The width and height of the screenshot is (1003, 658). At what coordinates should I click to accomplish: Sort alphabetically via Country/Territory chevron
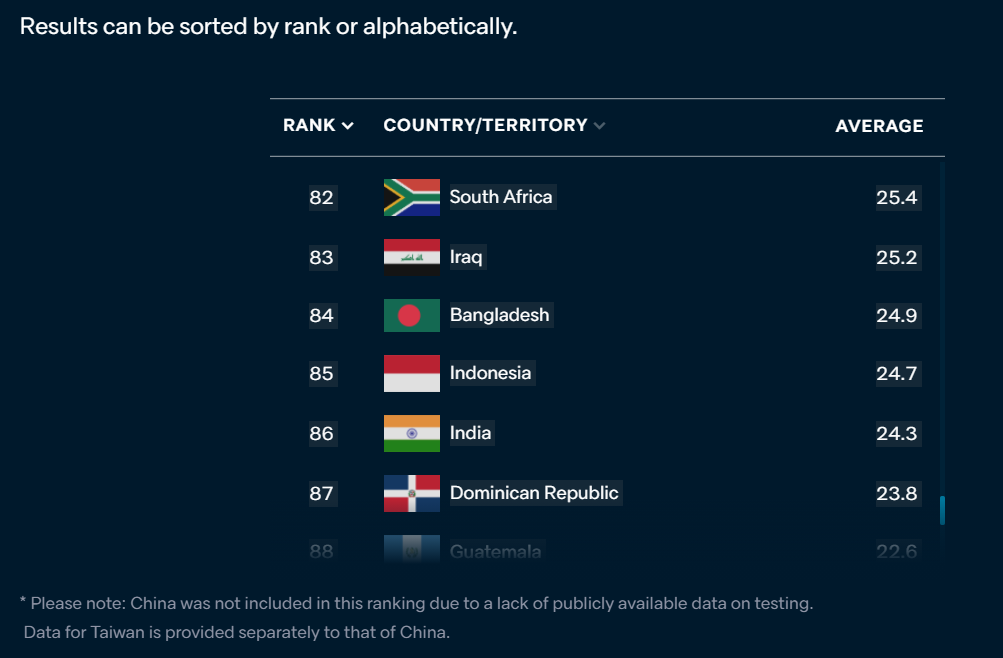pos(599,126)
